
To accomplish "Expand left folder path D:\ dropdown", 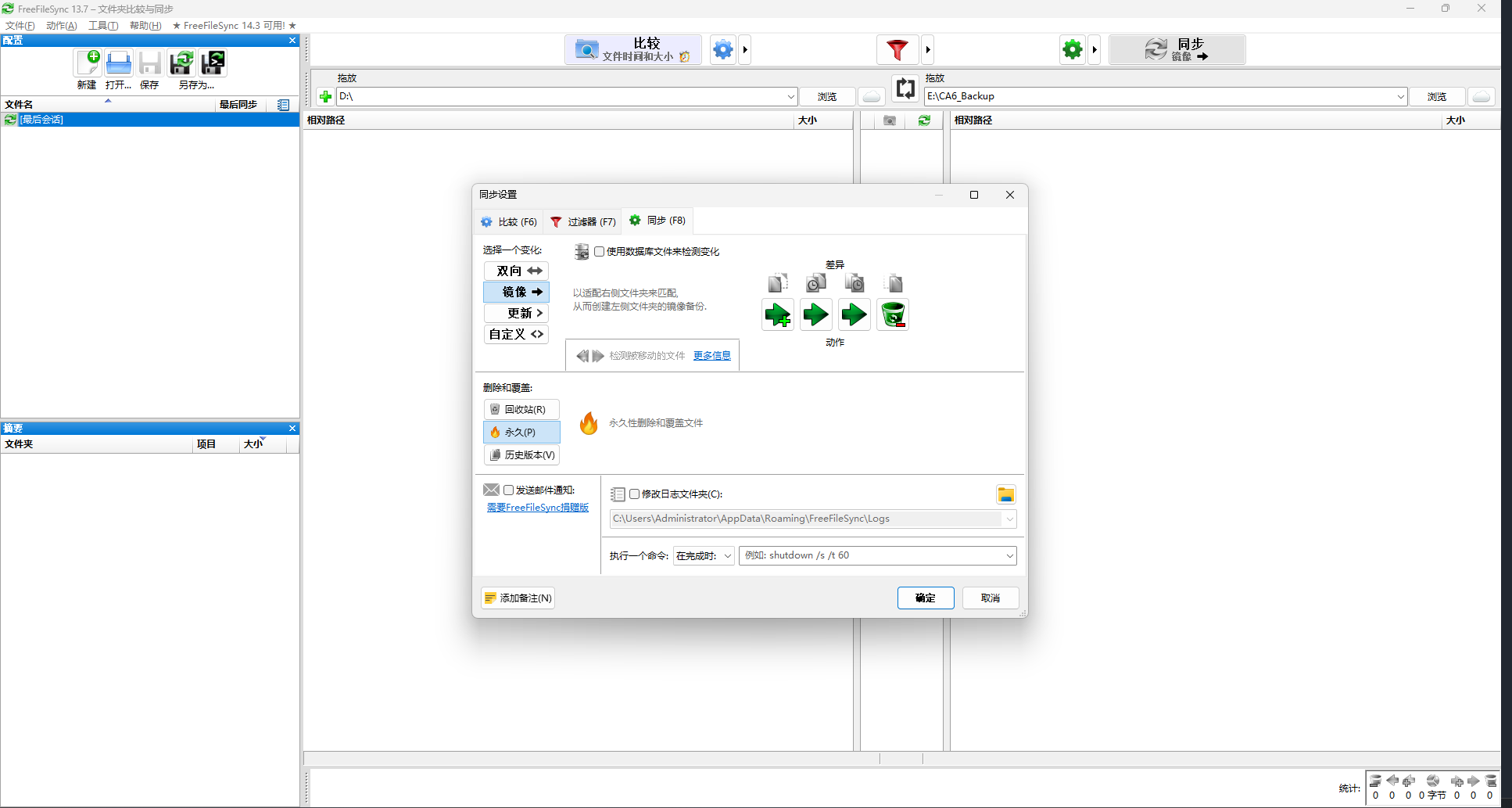I will 790,97.
